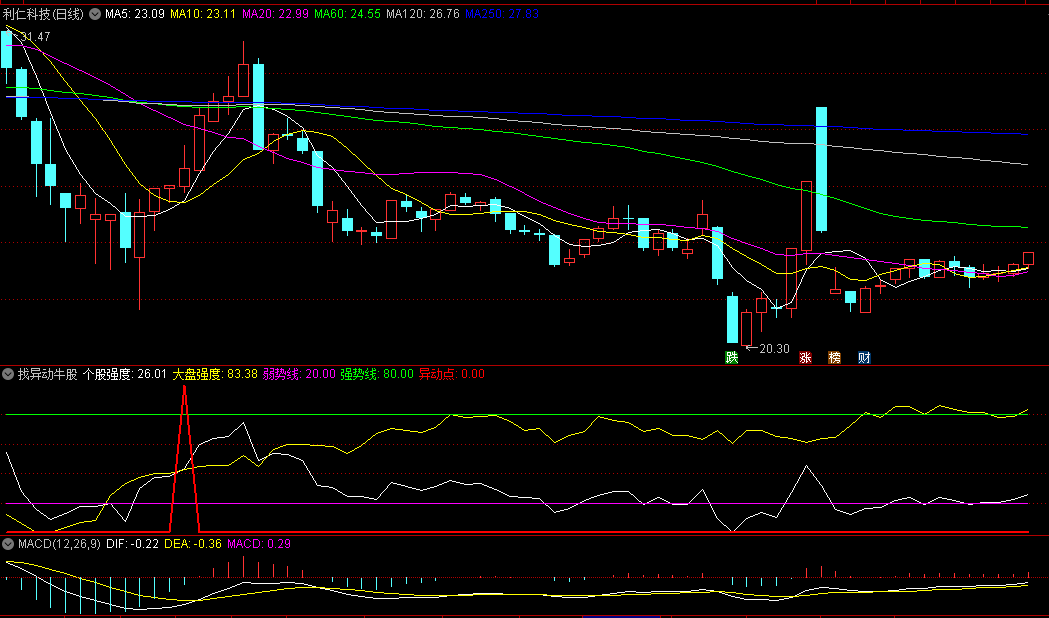Click the MACD: 0.29 value
This screenshot has height=618, width=1049.
click(259, 544)
